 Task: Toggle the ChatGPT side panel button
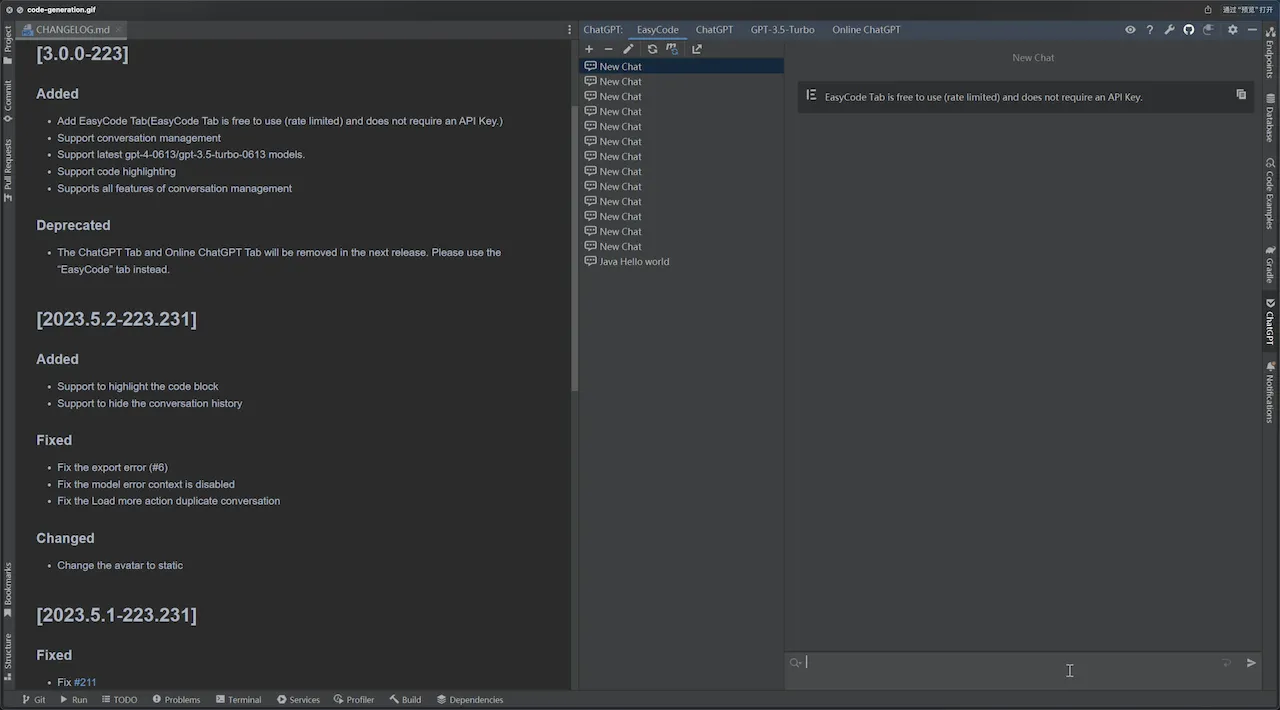point(1270,322)
